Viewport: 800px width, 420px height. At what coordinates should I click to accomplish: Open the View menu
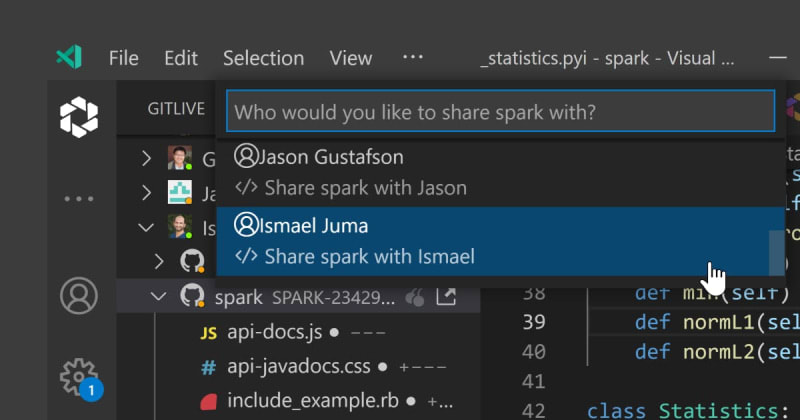[350, 58]
